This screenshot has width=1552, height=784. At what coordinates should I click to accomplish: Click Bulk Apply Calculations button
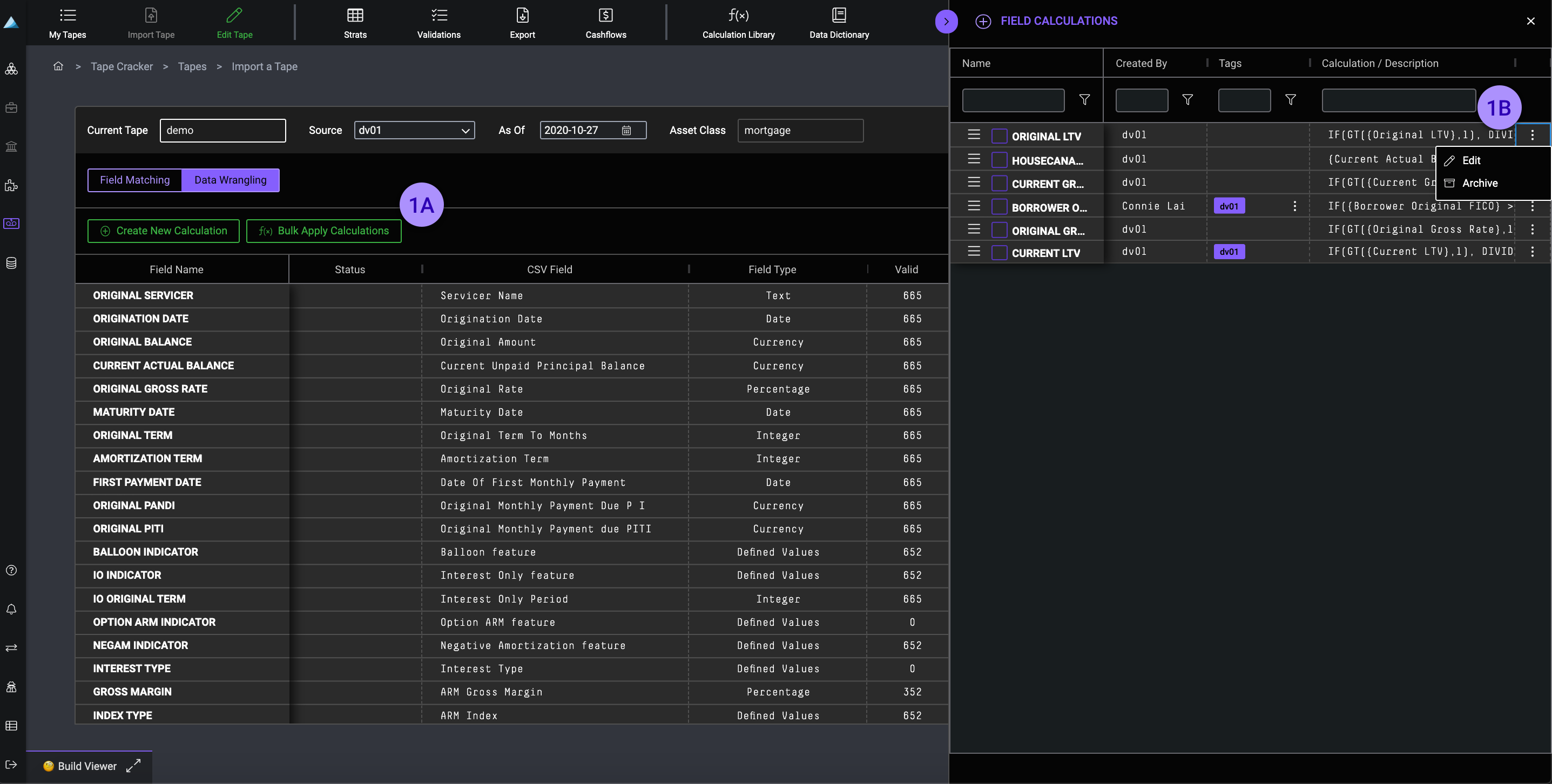(x=323, y=232)
